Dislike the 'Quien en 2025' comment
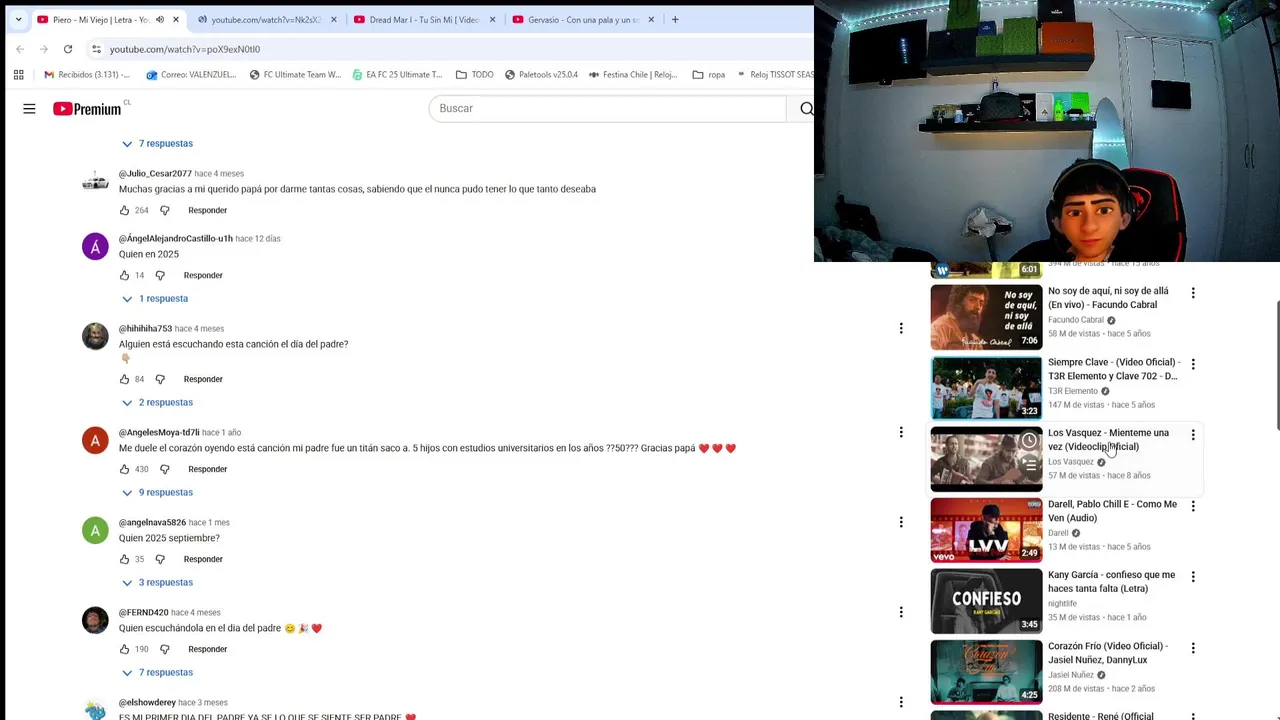The width and height of the screenshot is (1280, 720). 160,275
